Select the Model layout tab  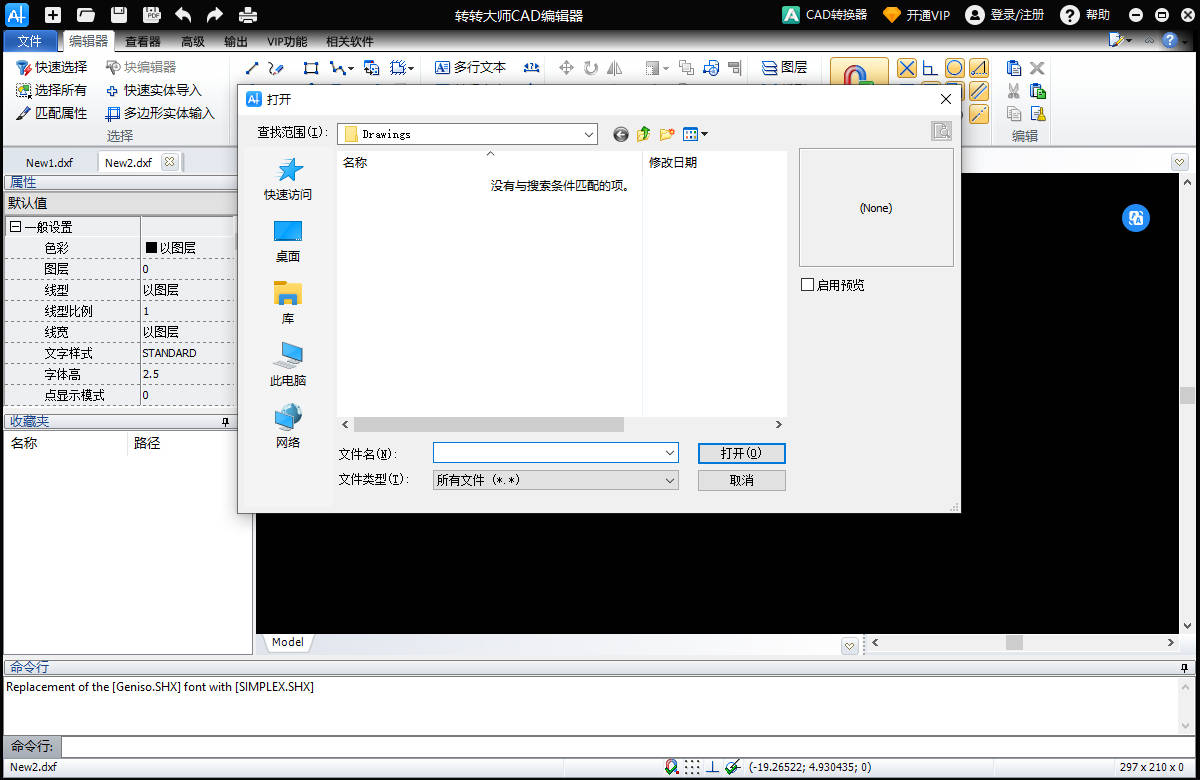(287, 642)
